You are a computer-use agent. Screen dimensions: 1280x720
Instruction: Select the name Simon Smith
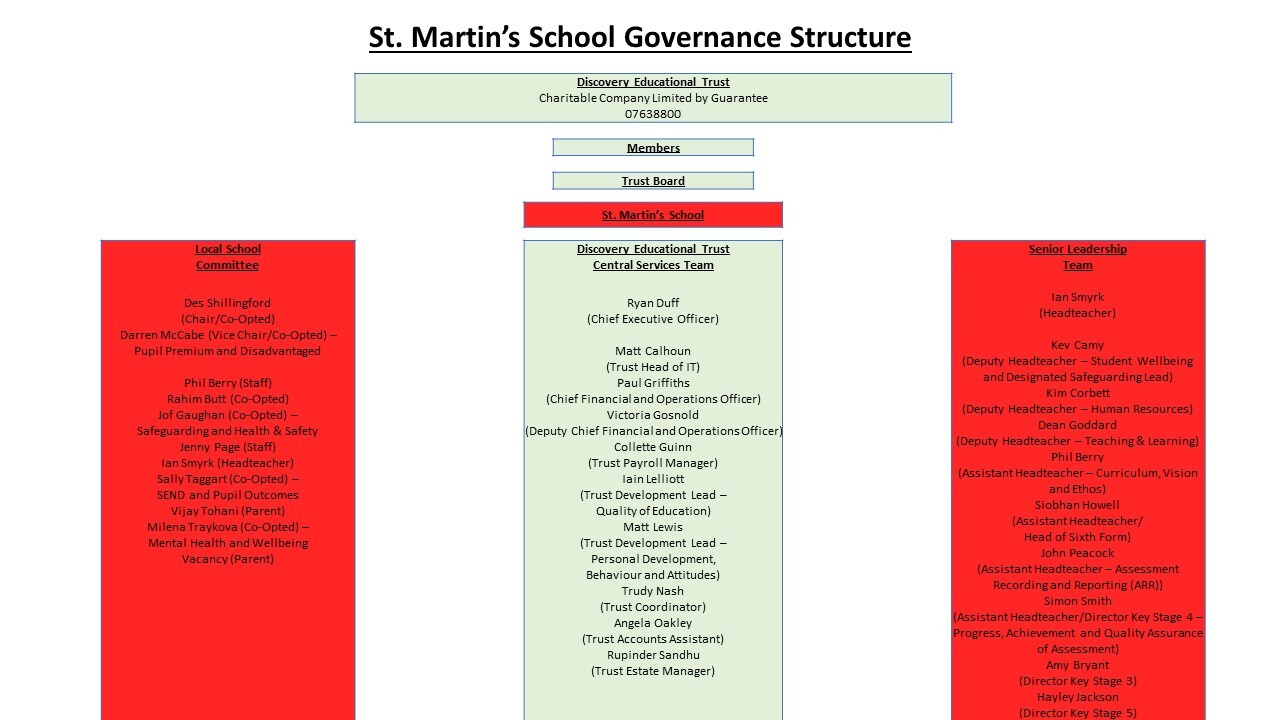coord(1078,601)
